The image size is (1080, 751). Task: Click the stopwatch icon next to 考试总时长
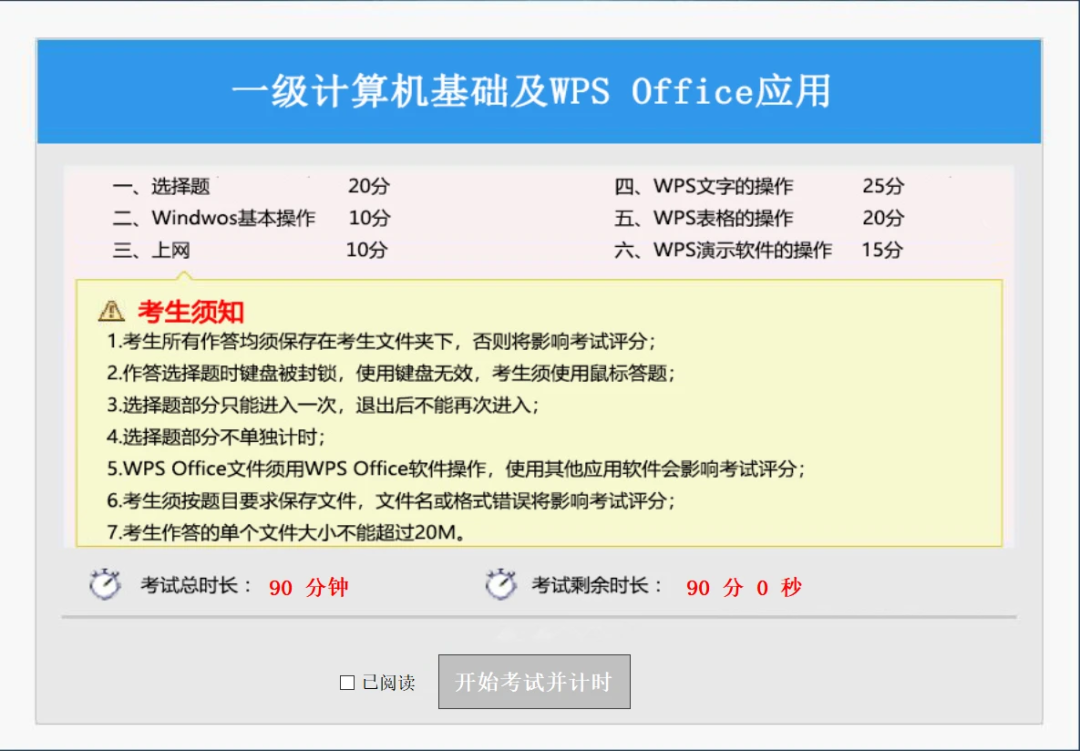(x=105, y=585)
